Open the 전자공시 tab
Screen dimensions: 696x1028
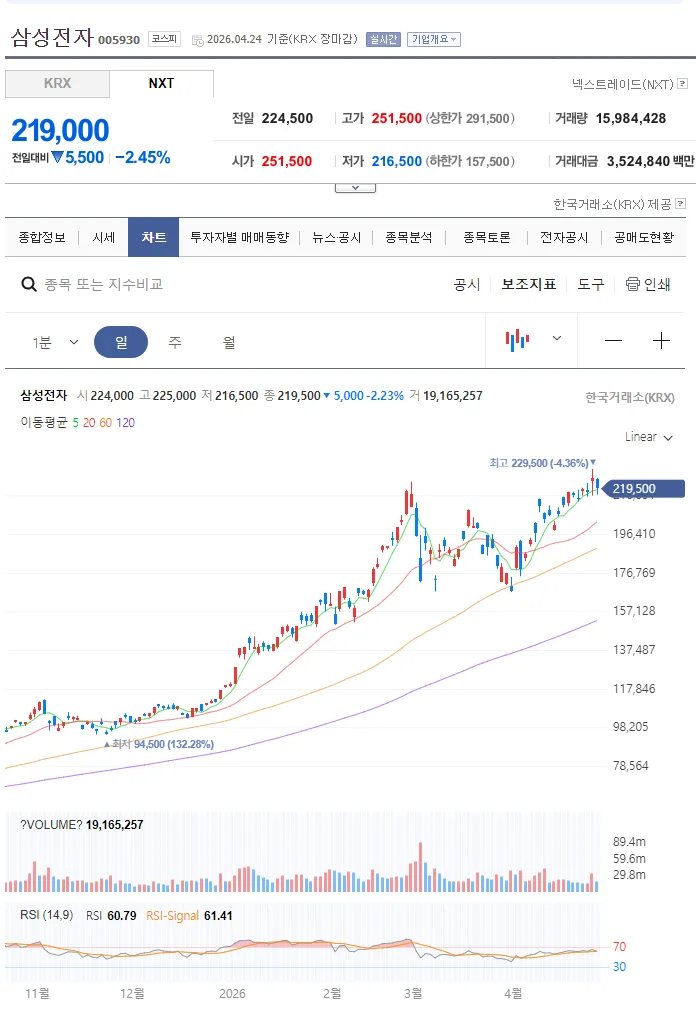click(564, 237)
